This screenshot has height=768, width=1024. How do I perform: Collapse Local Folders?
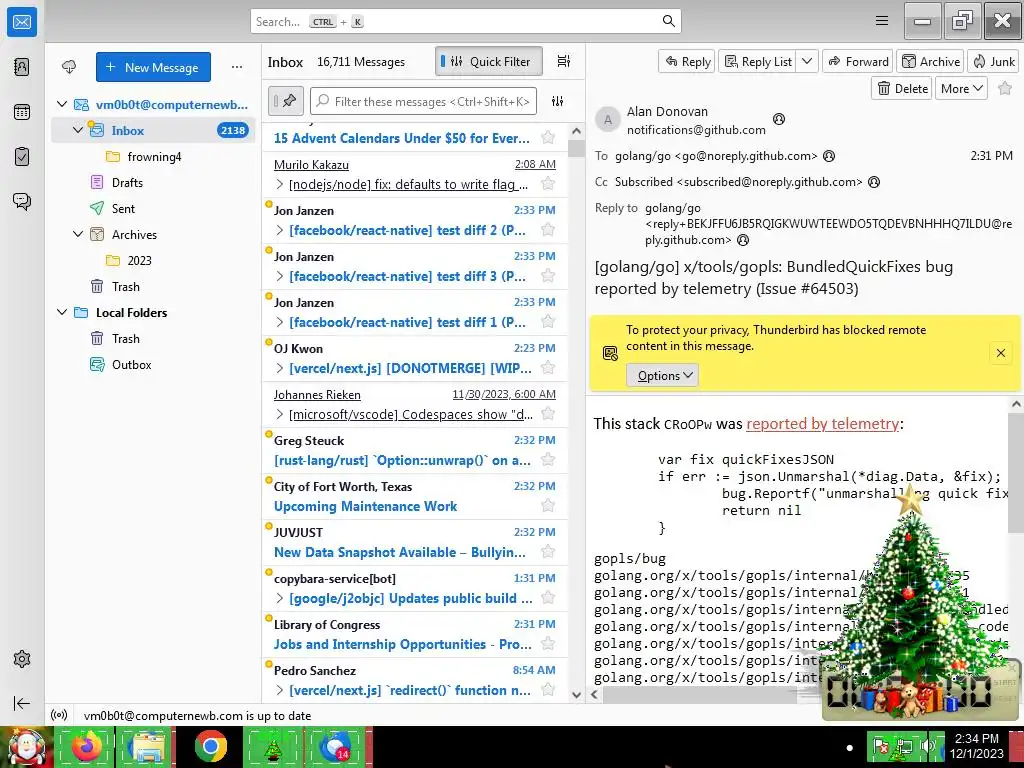(x=62, y=312)
